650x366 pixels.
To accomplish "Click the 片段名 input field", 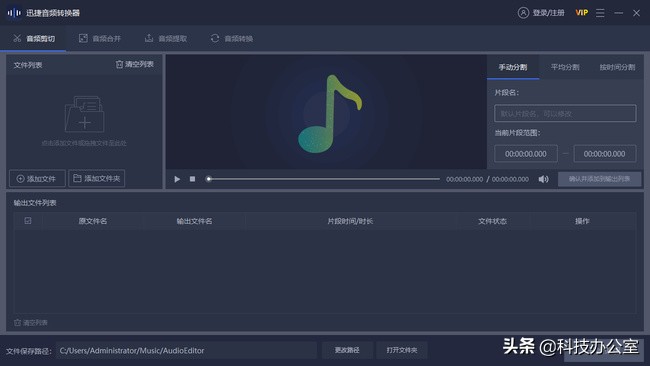I will click(565, 114).
